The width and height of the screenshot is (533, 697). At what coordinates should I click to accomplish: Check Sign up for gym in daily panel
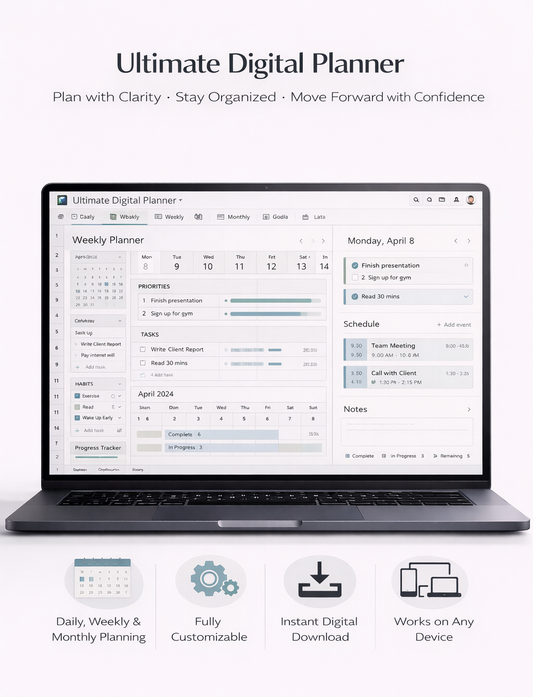(x=355, y=277)
